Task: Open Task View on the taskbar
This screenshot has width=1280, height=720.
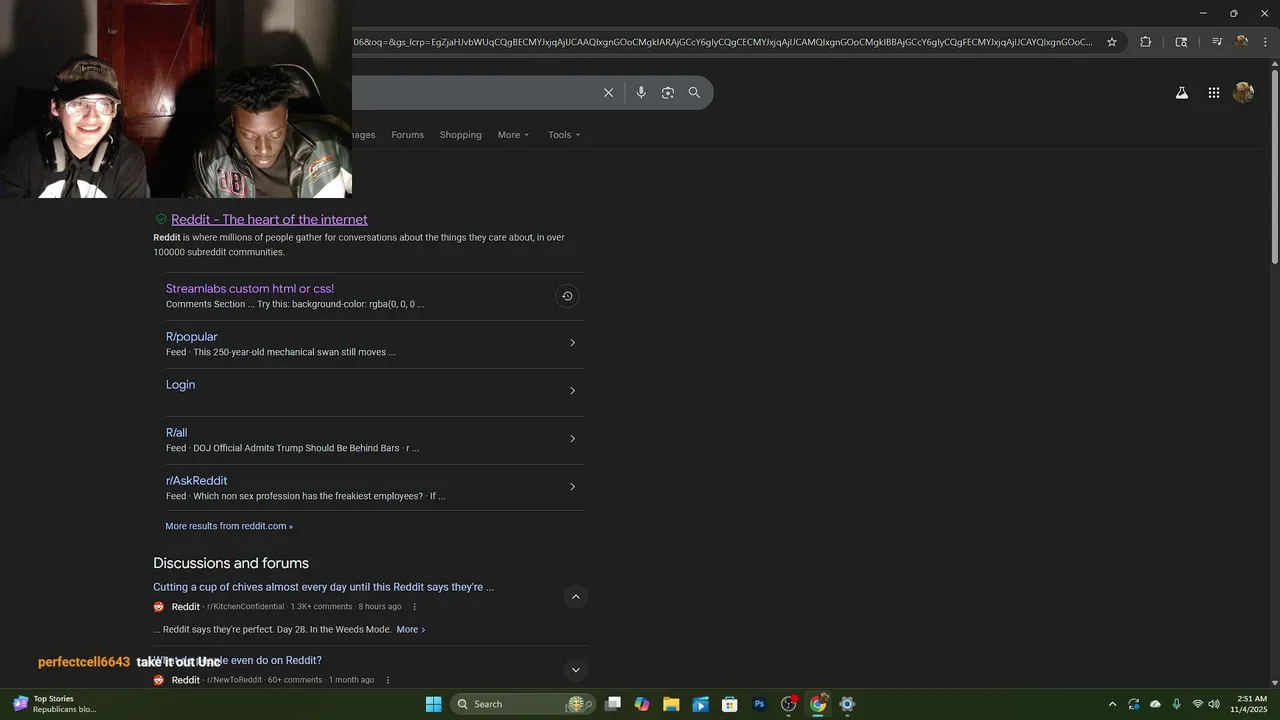Action: (613, 704)
